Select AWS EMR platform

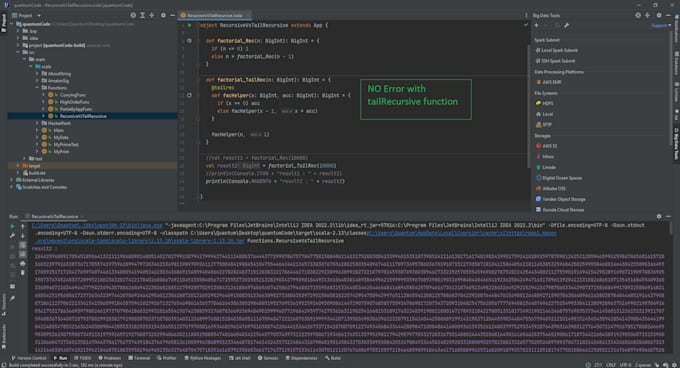click(x=549, y=82)
